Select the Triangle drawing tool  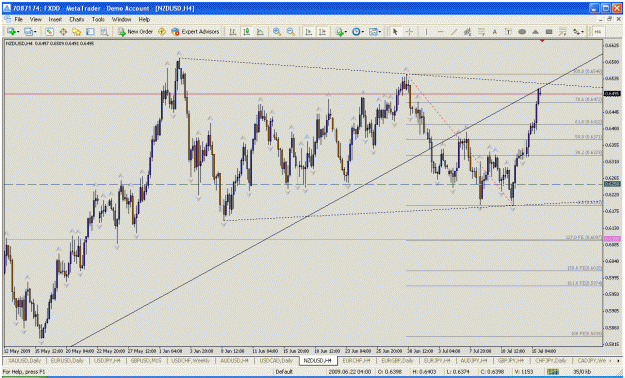535,32
